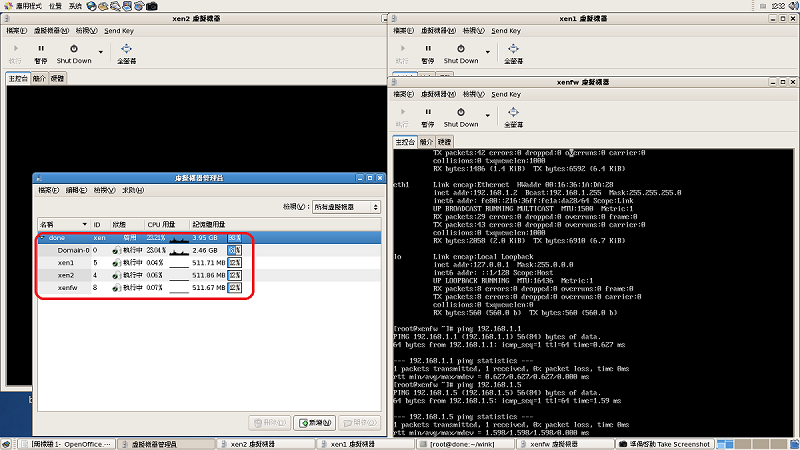Select the Domain-0 row
Viewport: 800px width, 450px height.
tap(209, 251)
